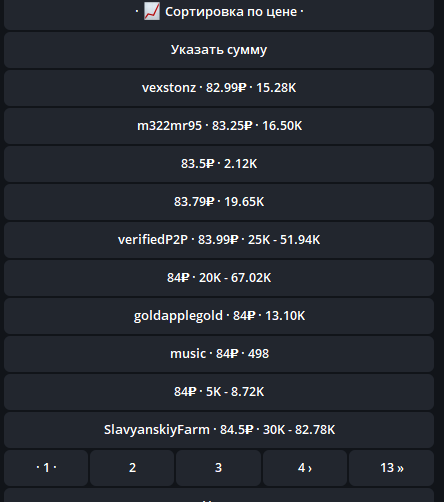Choose the m322mr95 83.25₽ offer
The image size is (444, 502).
coord(219,126)
